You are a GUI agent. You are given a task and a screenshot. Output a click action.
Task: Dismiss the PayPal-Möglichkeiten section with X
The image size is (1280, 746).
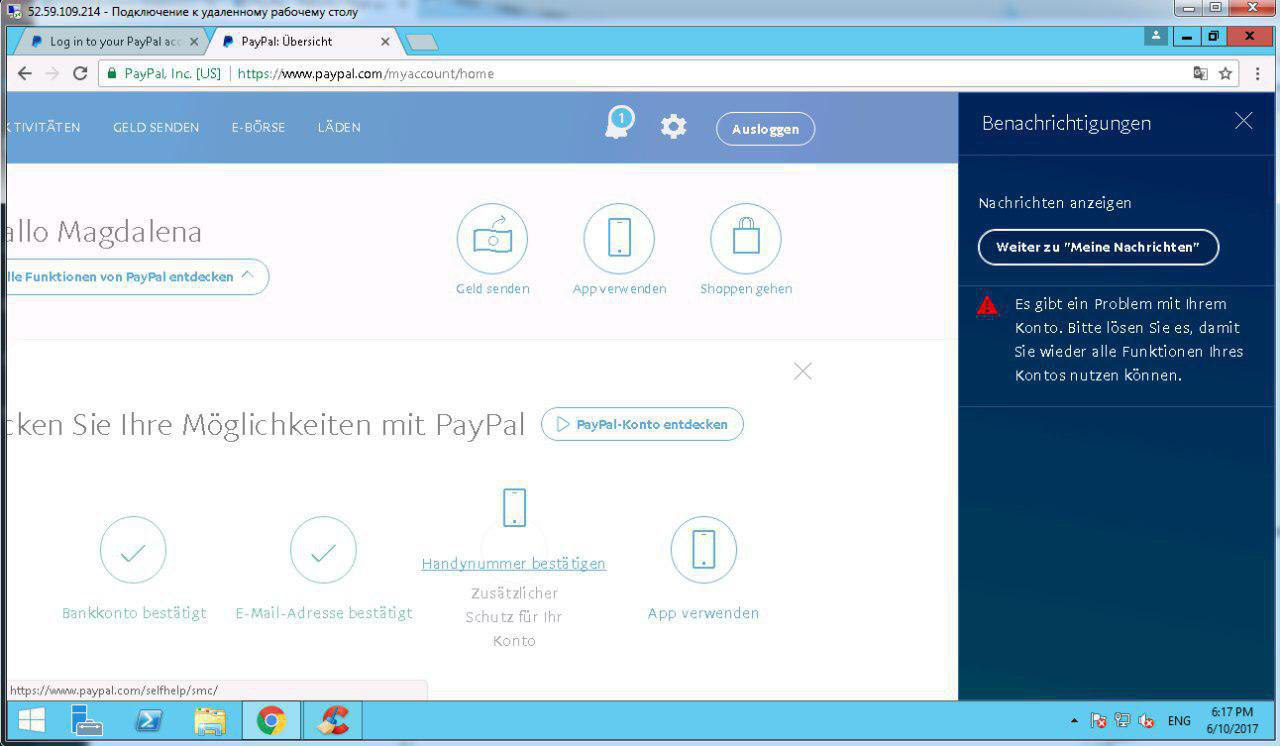802,371
